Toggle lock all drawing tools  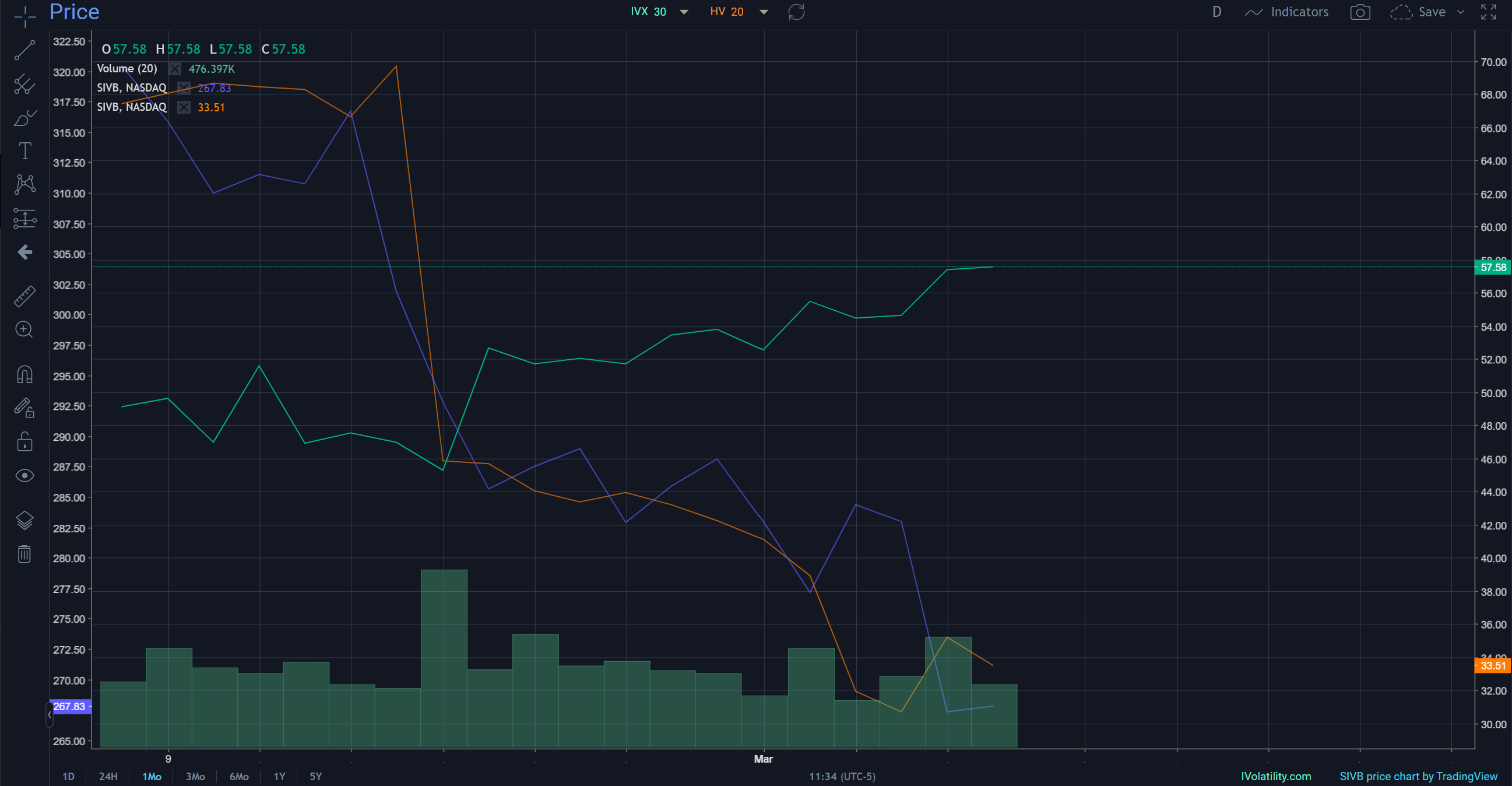(24, 441)
